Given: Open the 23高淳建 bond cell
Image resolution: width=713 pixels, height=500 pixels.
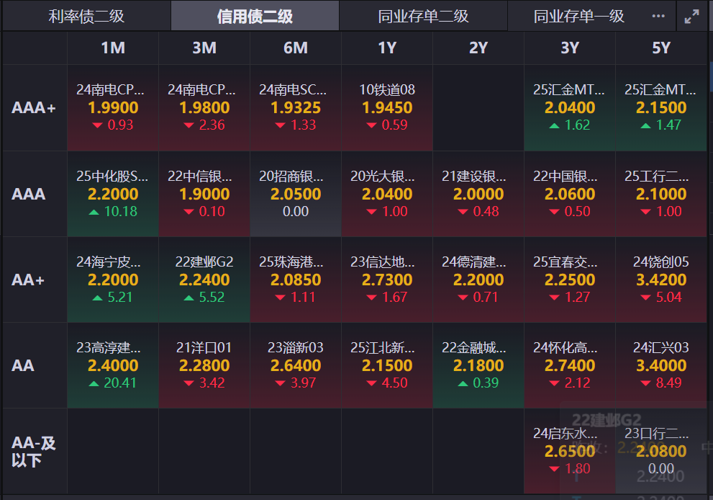Looking at the screenshot, I should [113, 365].
